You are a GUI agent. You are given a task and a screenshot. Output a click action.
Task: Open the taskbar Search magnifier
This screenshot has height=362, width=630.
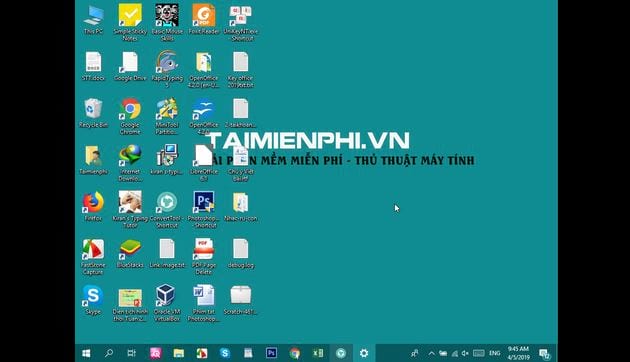pyautogui.click(x=108, y=353)
